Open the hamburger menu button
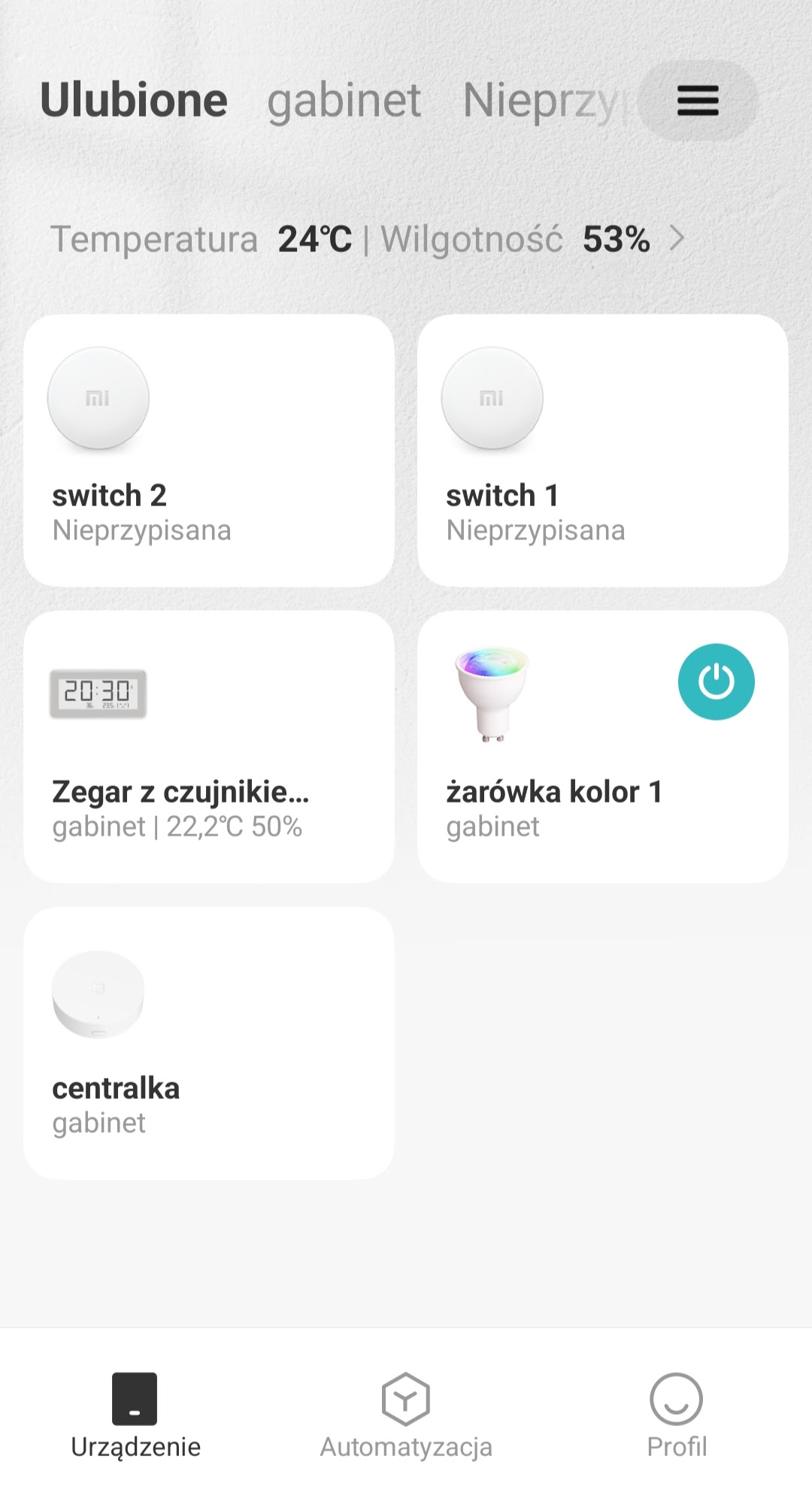 (x=698, y=101)
